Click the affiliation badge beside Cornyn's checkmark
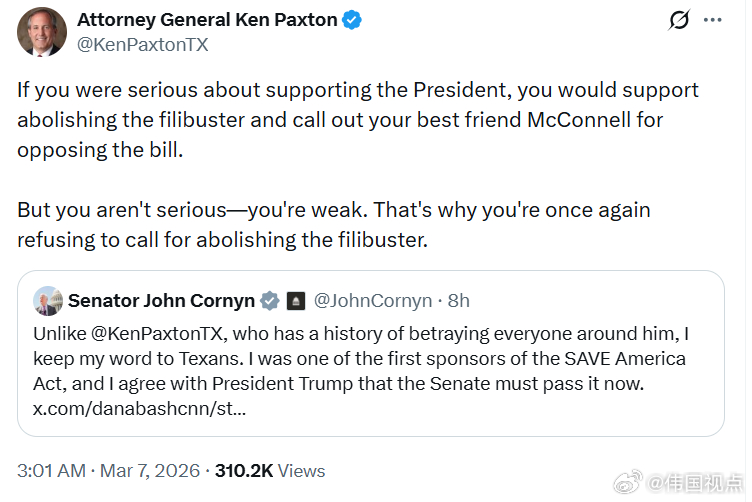752x502 pixels. [x=296, y=300]
